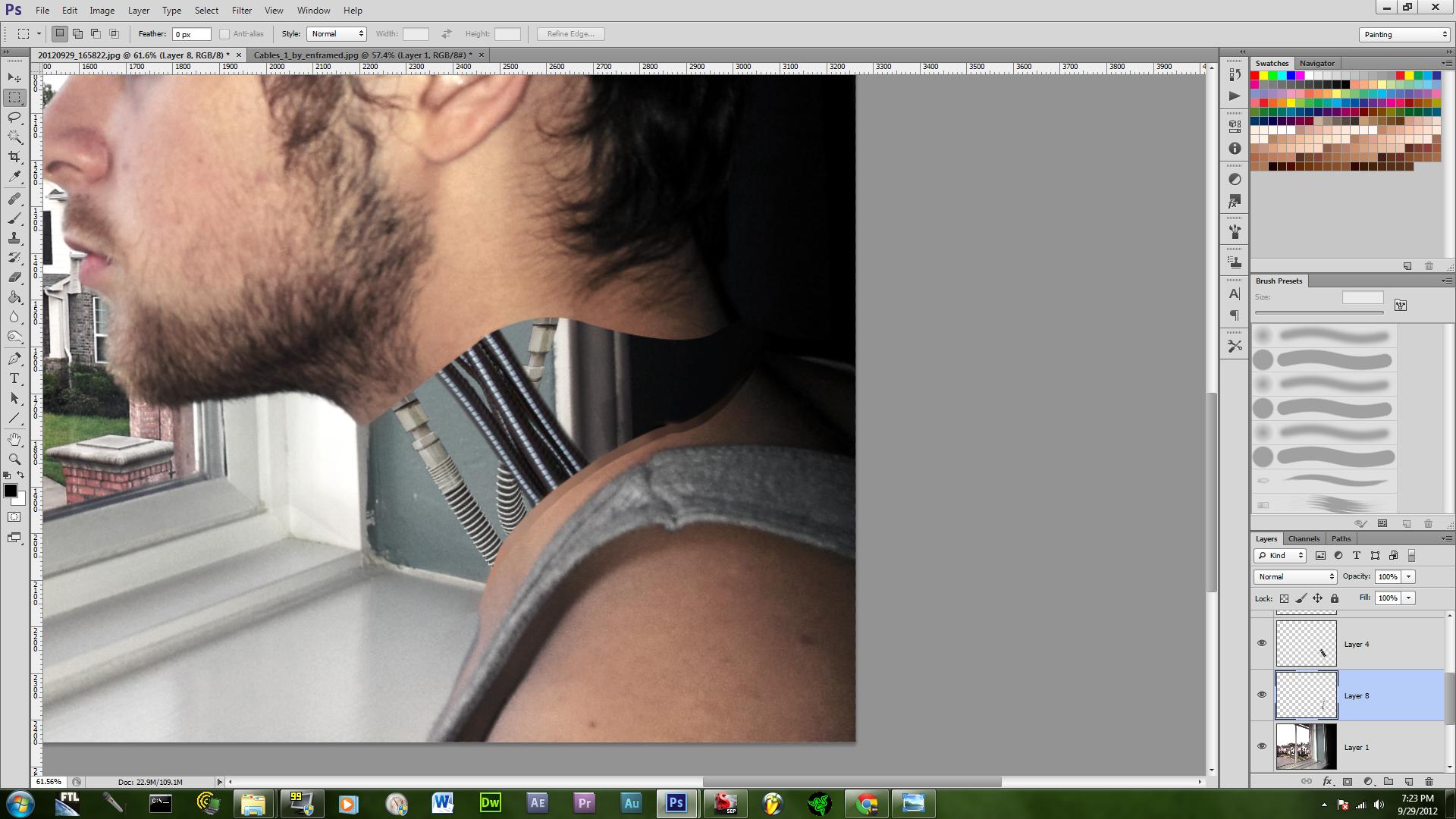Screen dimensions: 1456x819
Task: Open the Layers panel flyout menu
Action: 1445,538
